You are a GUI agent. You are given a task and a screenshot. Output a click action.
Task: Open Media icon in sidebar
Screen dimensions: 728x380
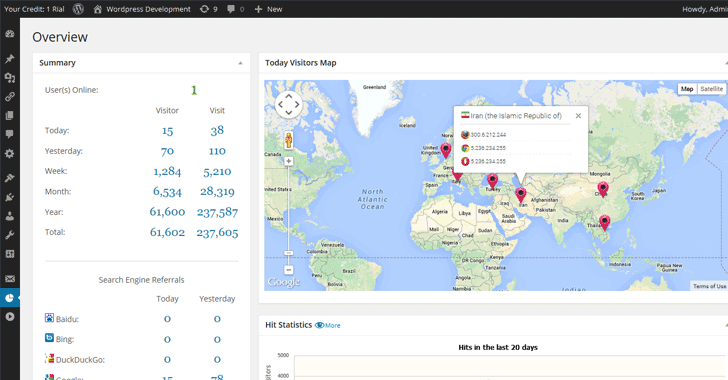9,78
